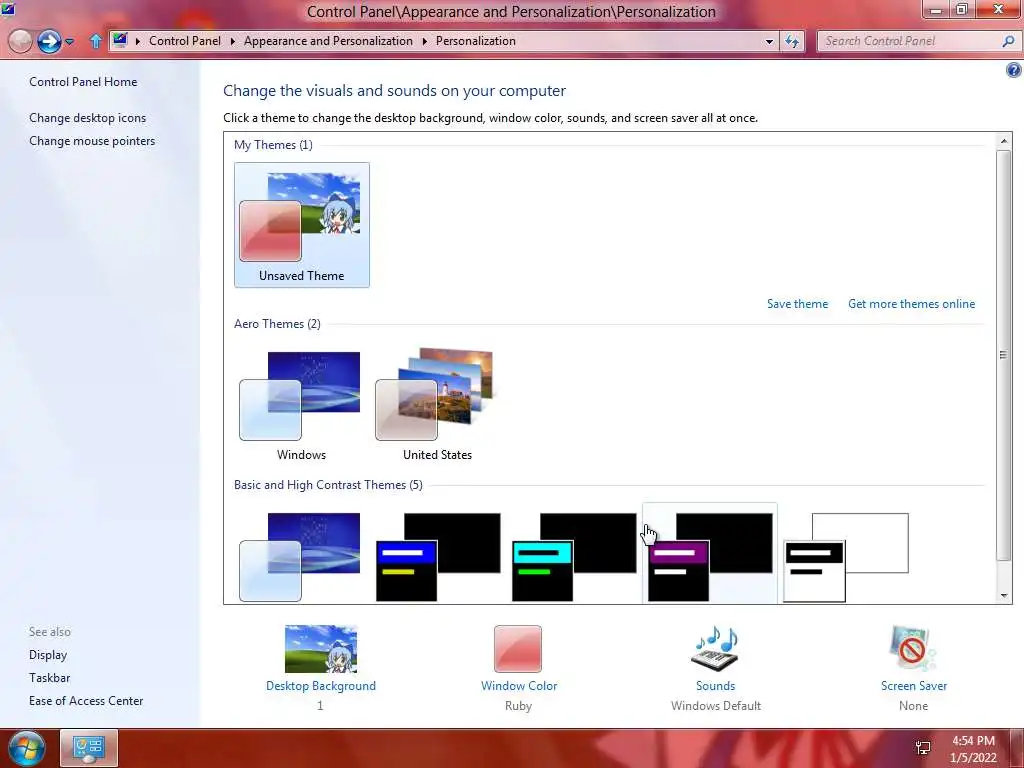This screenshot has height=768, width=1024.
Task: Open Control Panel Home link
Action: 83,82
